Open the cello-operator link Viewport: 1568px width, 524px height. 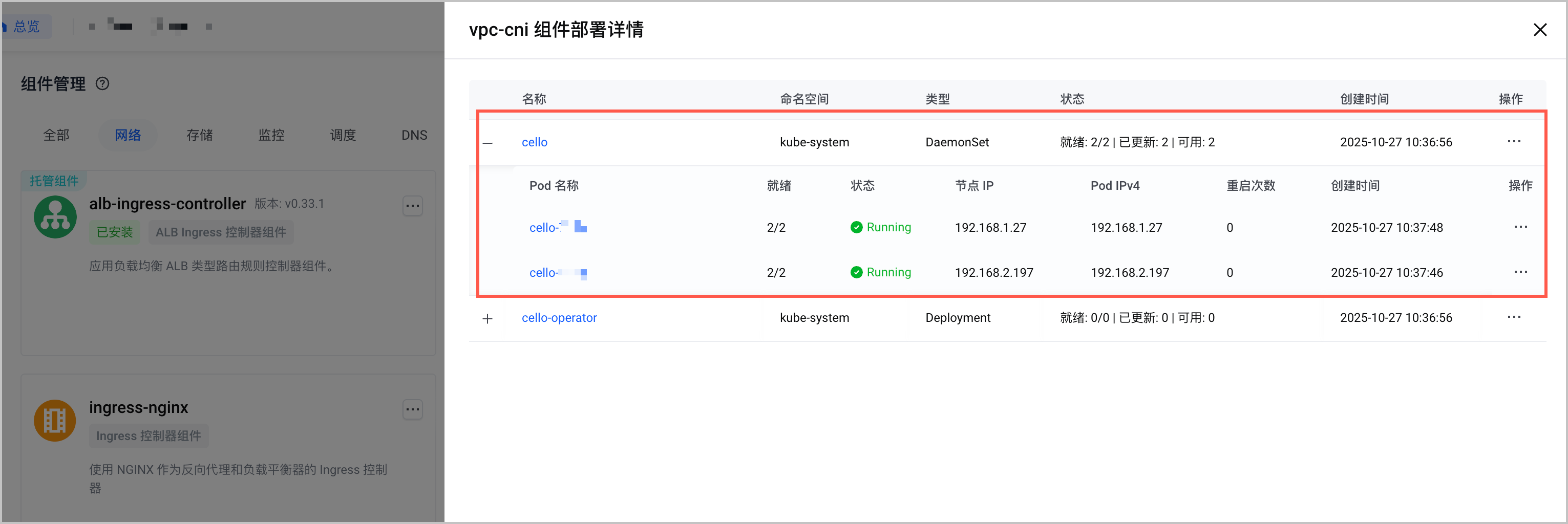coord(559,318)
